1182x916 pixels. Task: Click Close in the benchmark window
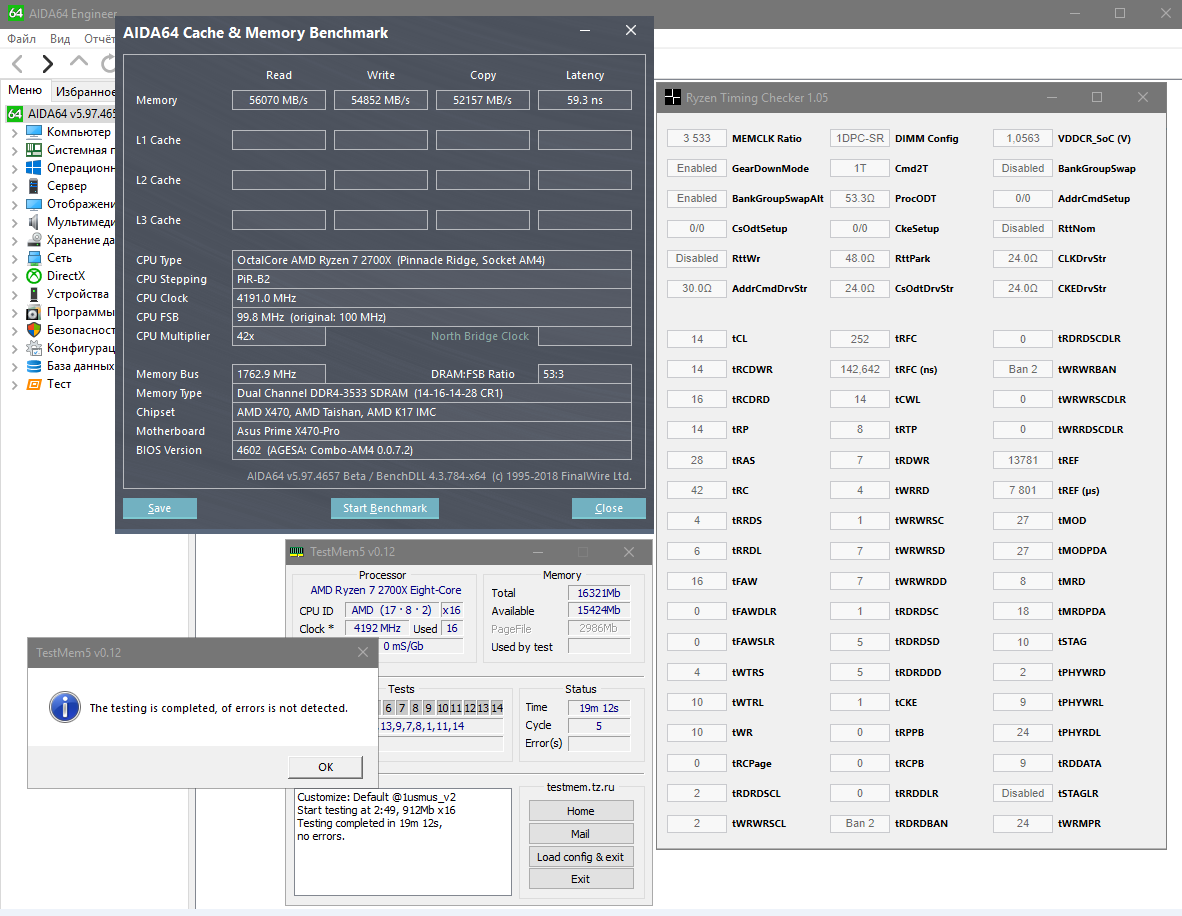point(608,508)
